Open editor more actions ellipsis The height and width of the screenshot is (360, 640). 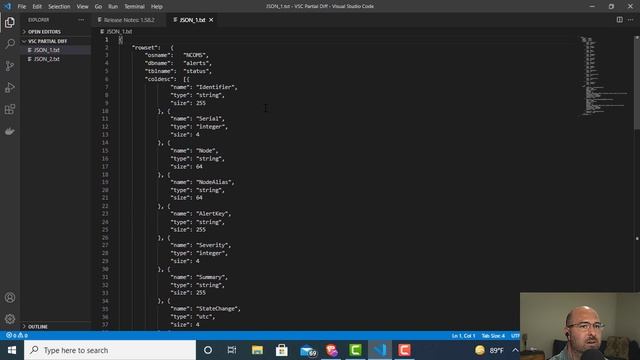click(631, 20)
